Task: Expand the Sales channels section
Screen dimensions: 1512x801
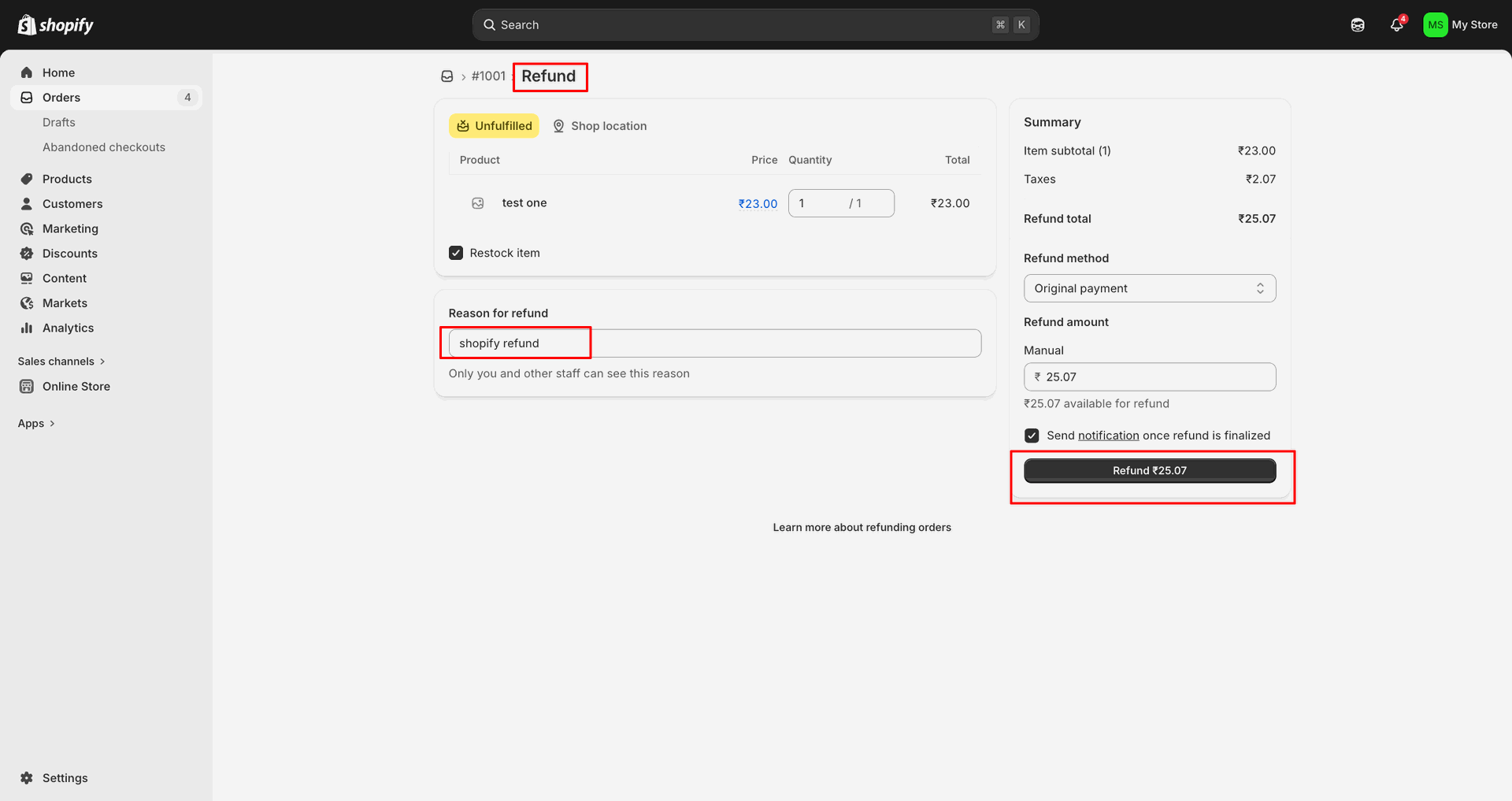Action: tap(61, 362)
